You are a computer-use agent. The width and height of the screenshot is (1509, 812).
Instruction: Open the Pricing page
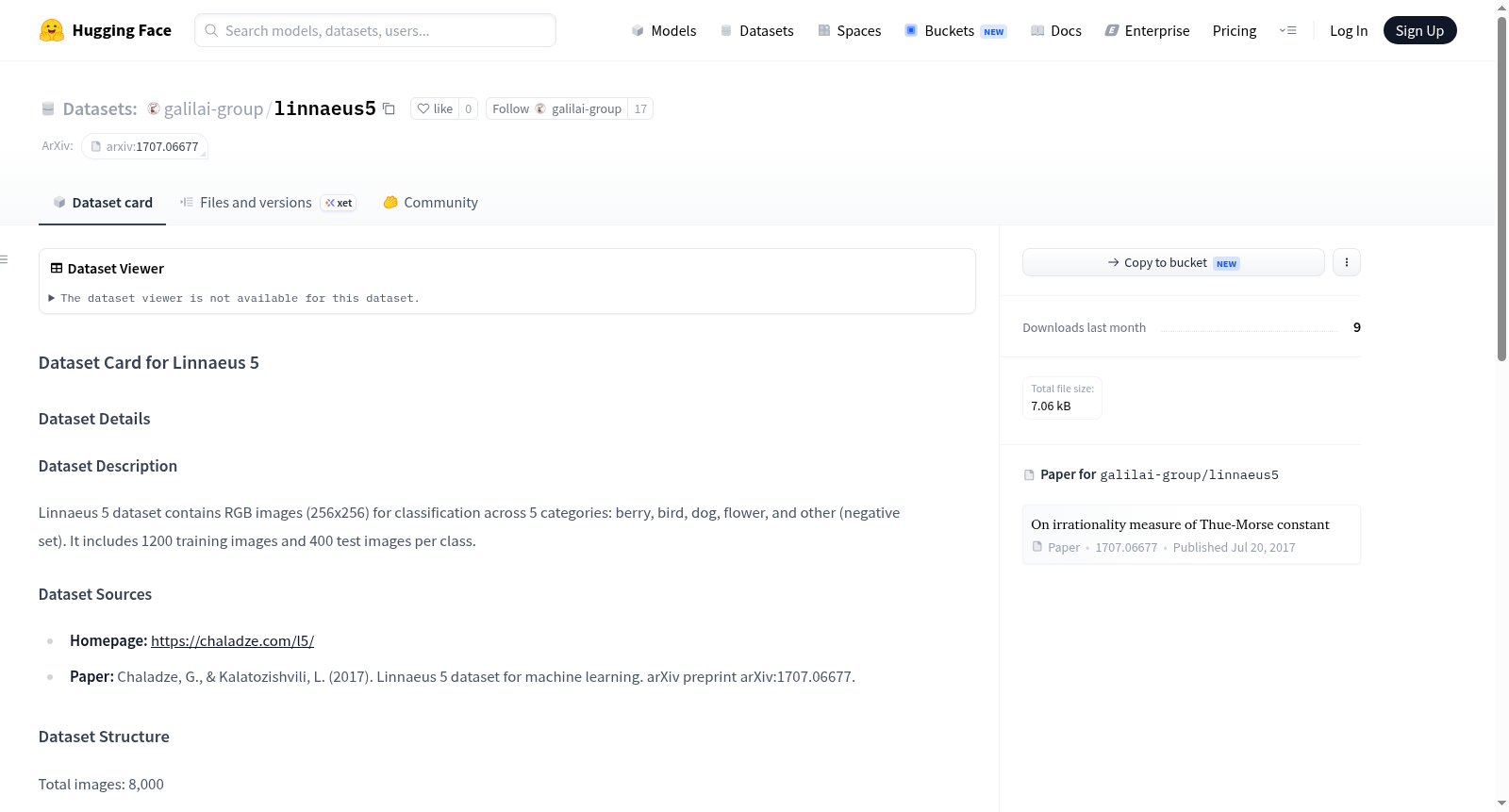[x=1235, y=30]
